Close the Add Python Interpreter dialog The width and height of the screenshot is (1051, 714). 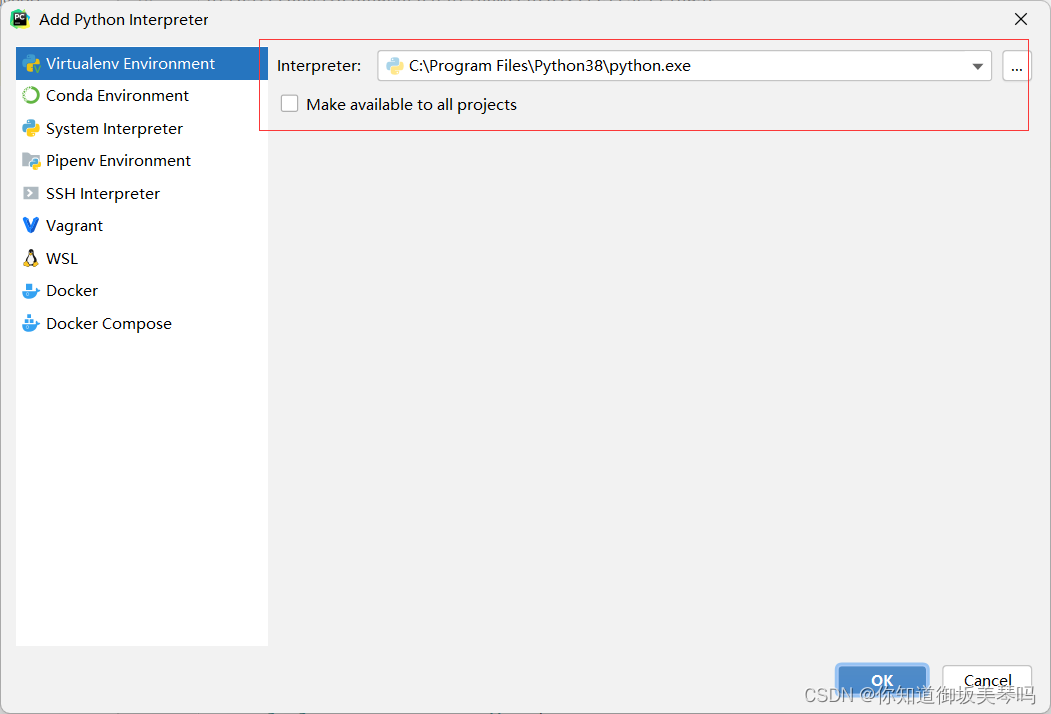[x=1020, y=19]
